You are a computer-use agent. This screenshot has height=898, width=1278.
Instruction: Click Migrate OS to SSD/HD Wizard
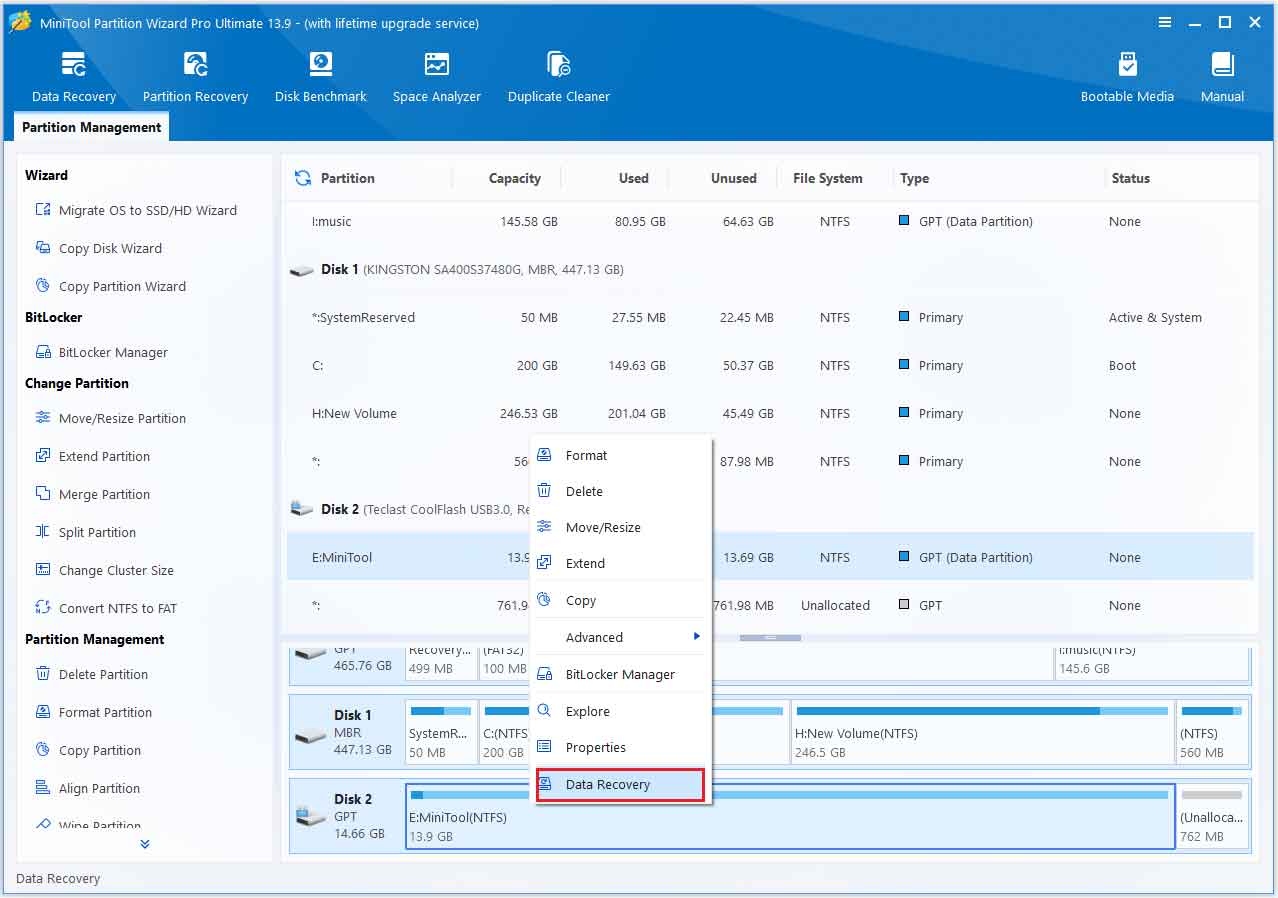pyautogui.click(x=136, y=210)
